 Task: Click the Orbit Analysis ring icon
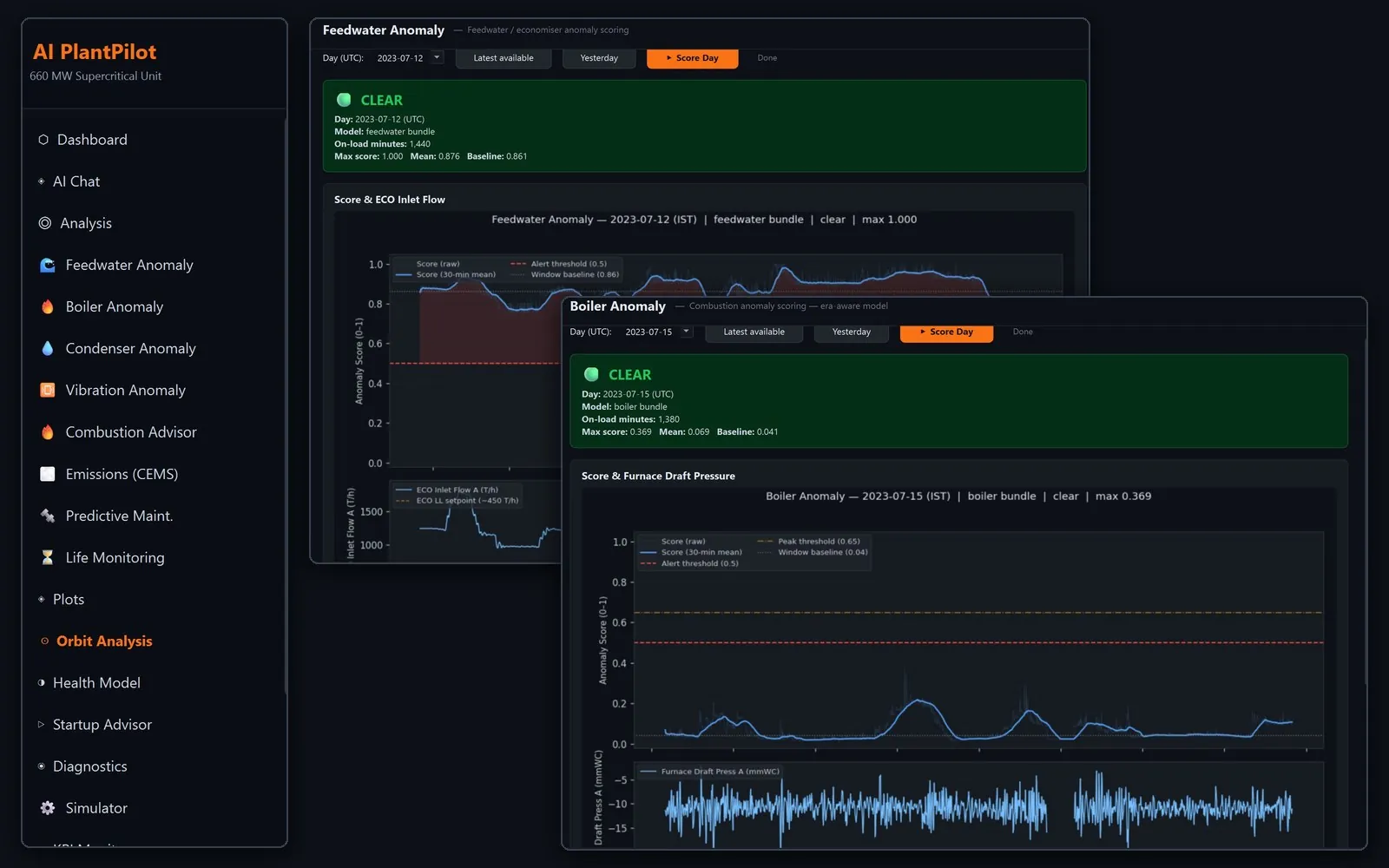pyautogui.click(x=44, y=641)
